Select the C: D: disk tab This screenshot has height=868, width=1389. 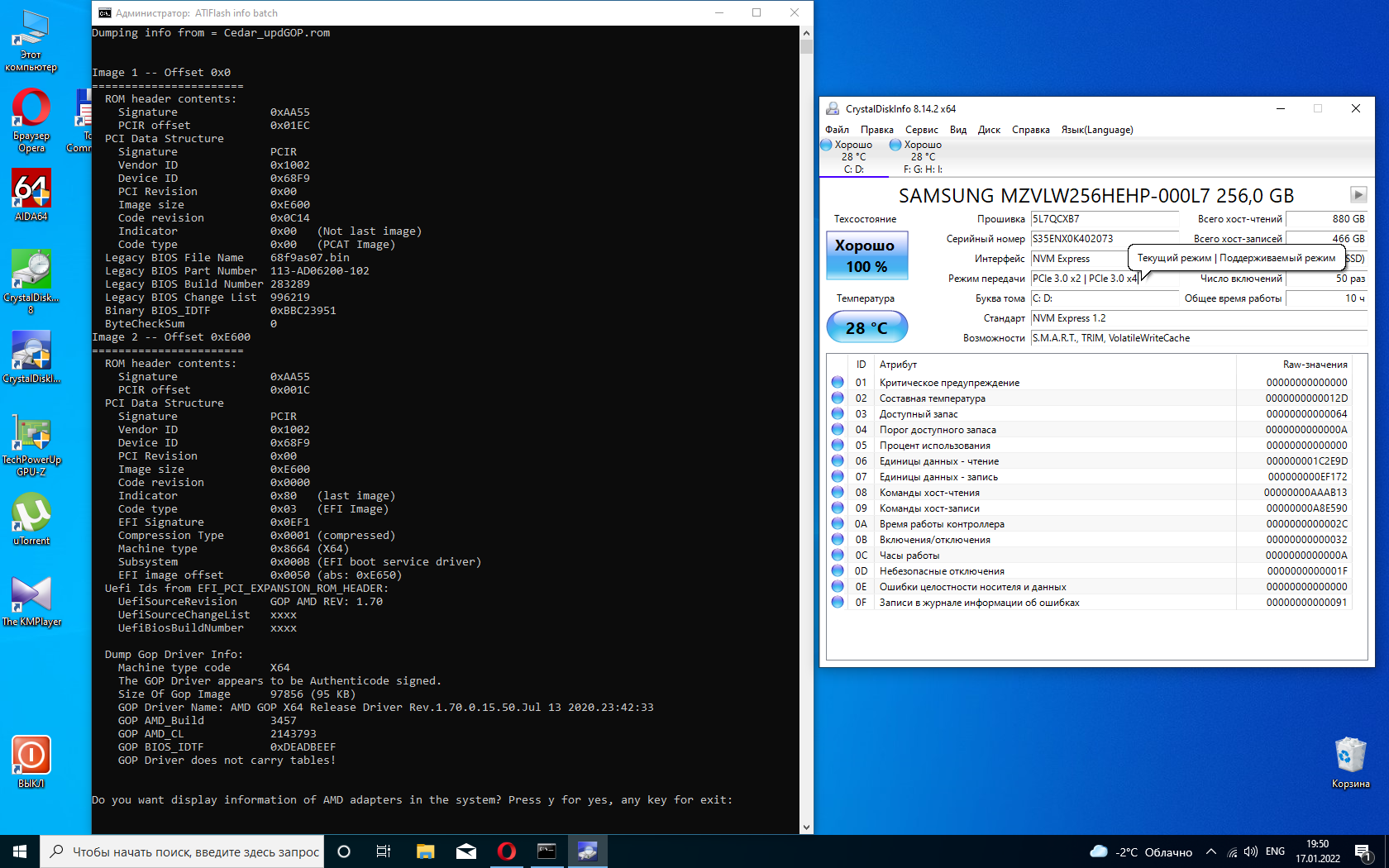[853, 156]
